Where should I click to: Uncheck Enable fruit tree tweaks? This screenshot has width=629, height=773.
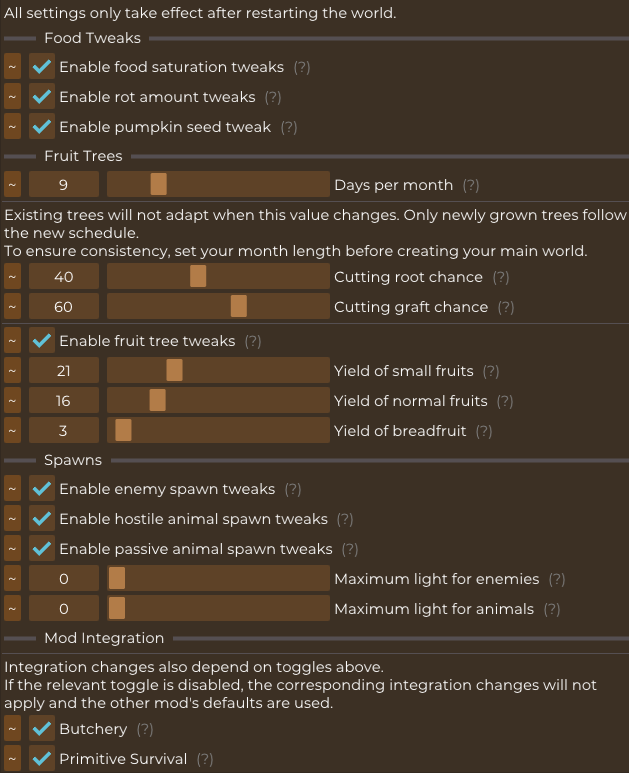(x=42, y=341)
